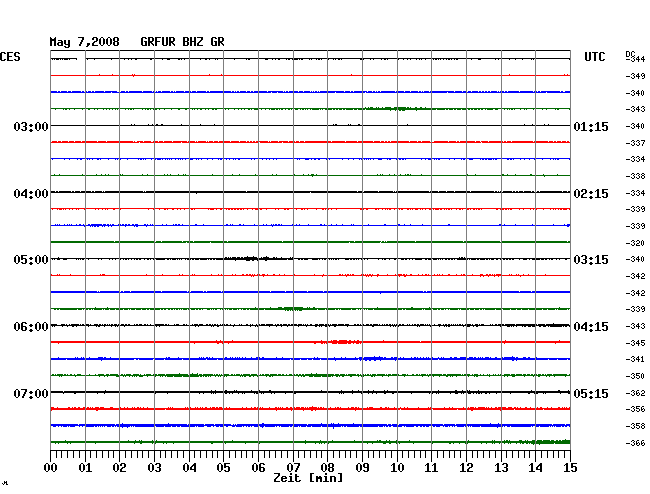Click minute tick label "10" on the axis
Viewport: 650px width, 494px height.
click(x=397, y=467)
